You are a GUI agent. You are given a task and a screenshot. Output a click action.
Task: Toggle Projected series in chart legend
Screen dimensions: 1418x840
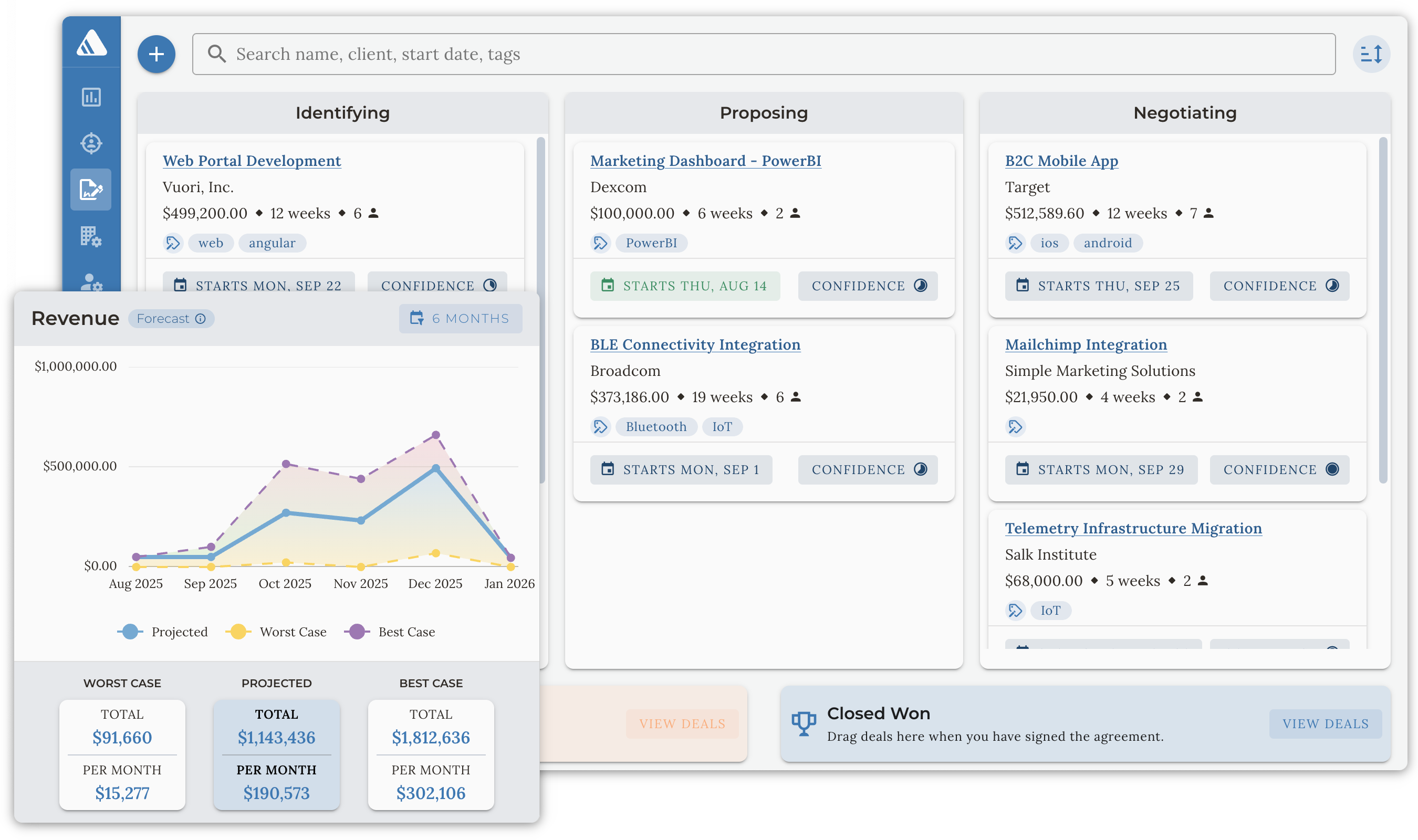coord(162,632)
